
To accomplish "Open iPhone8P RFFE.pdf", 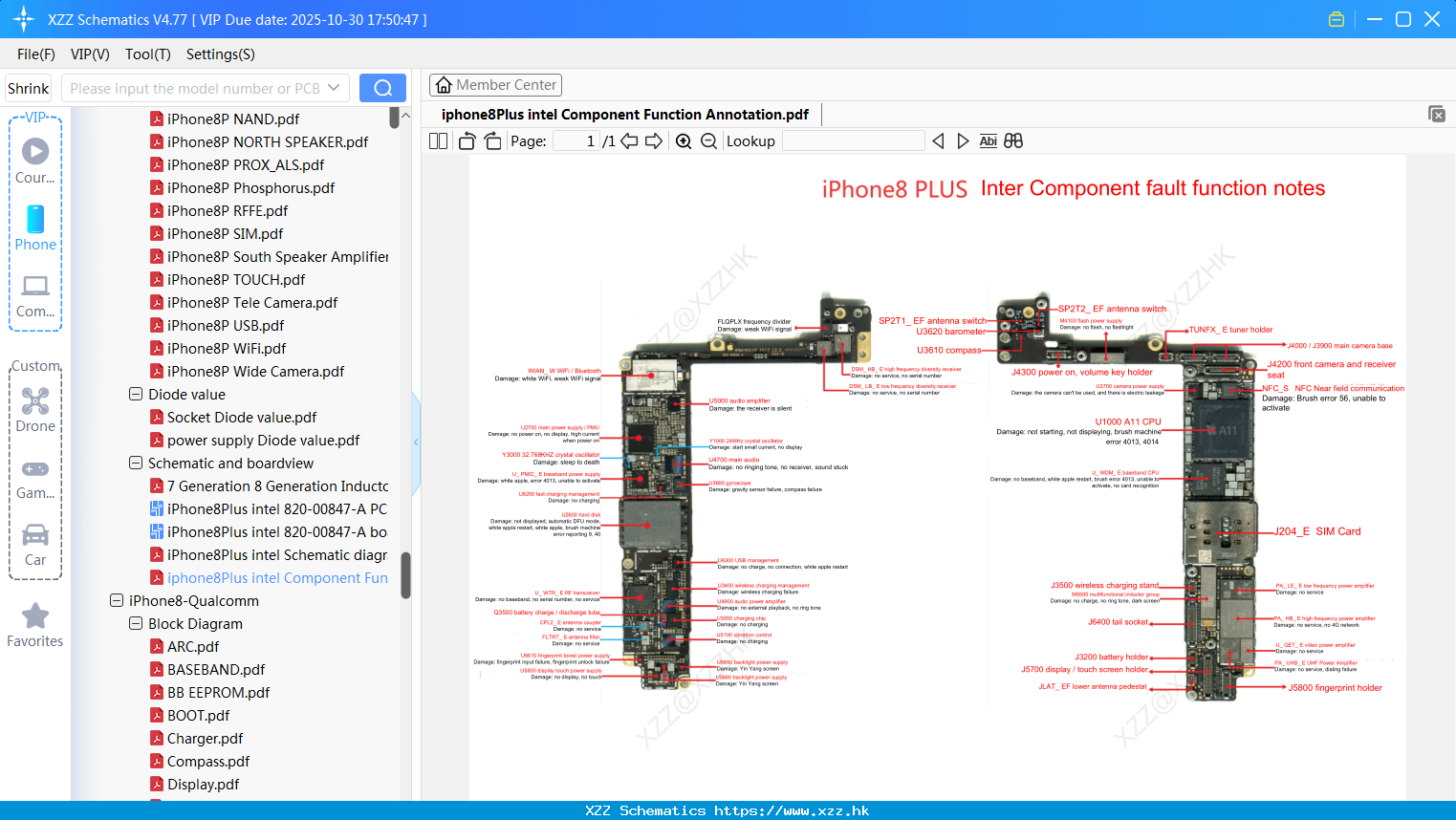I will (x=227, y=210).
